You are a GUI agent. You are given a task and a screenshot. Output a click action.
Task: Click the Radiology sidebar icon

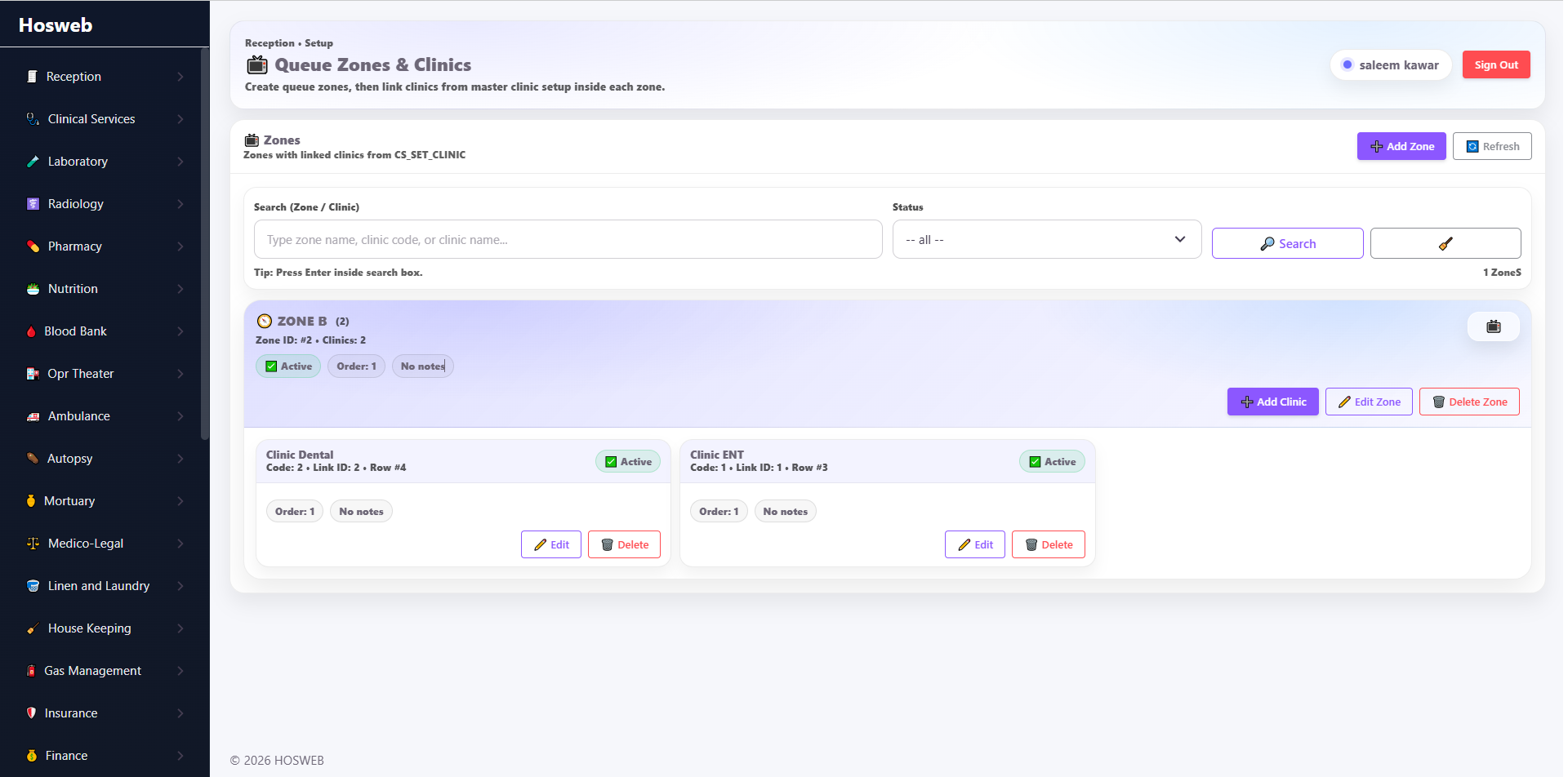pyautogui.click(x=33, y=204)
